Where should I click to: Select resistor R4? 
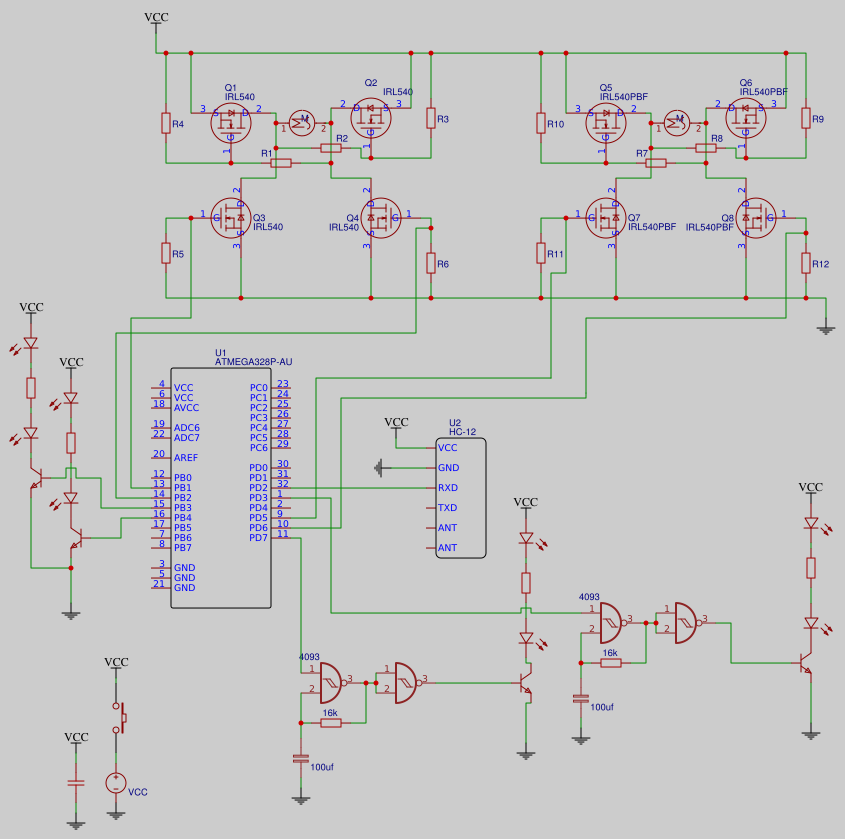pos(166,123)
